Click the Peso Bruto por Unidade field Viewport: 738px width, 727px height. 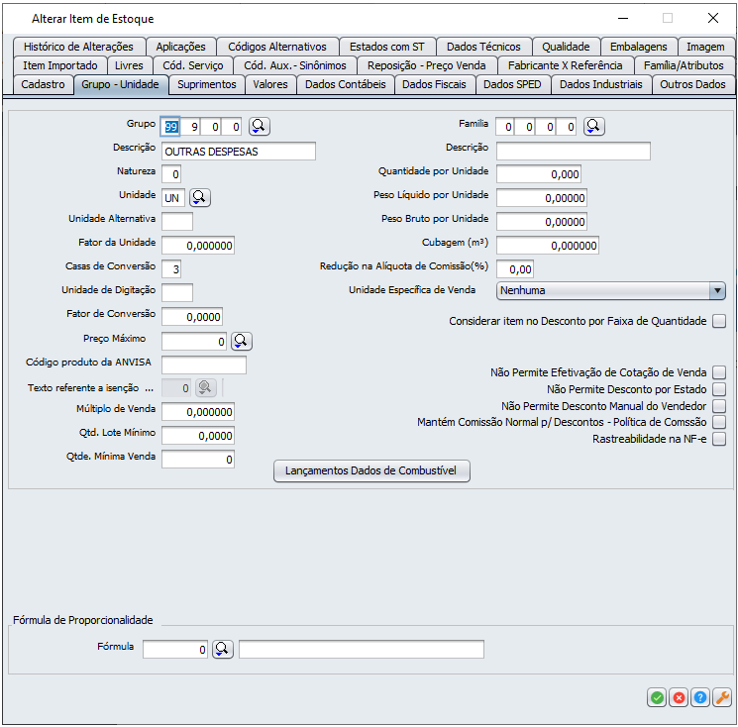542,222
